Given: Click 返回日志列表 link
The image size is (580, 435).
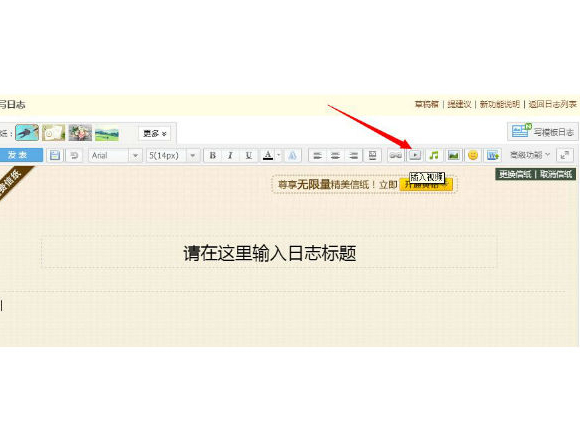Looking at the screenshot, I should 552,104.
